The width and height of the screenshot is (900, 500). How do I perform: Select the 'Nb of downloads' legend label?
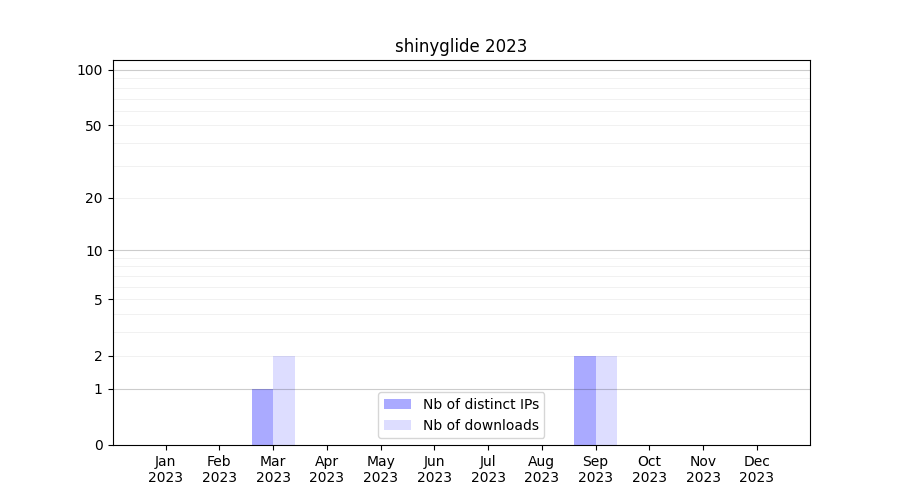click(x=480, y=425)
